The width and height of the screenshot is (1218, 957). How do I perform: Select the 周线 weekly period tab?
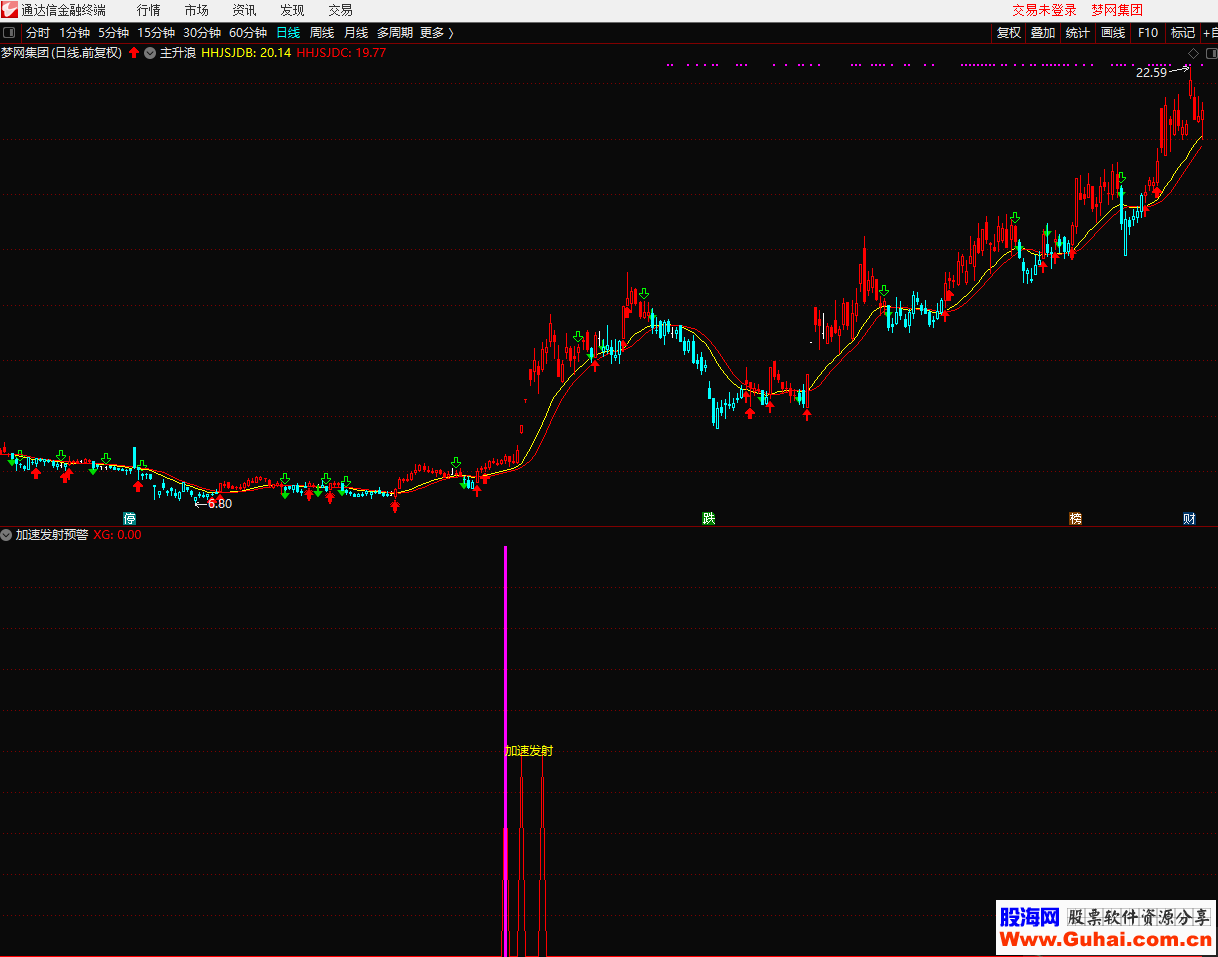[322, 33]
